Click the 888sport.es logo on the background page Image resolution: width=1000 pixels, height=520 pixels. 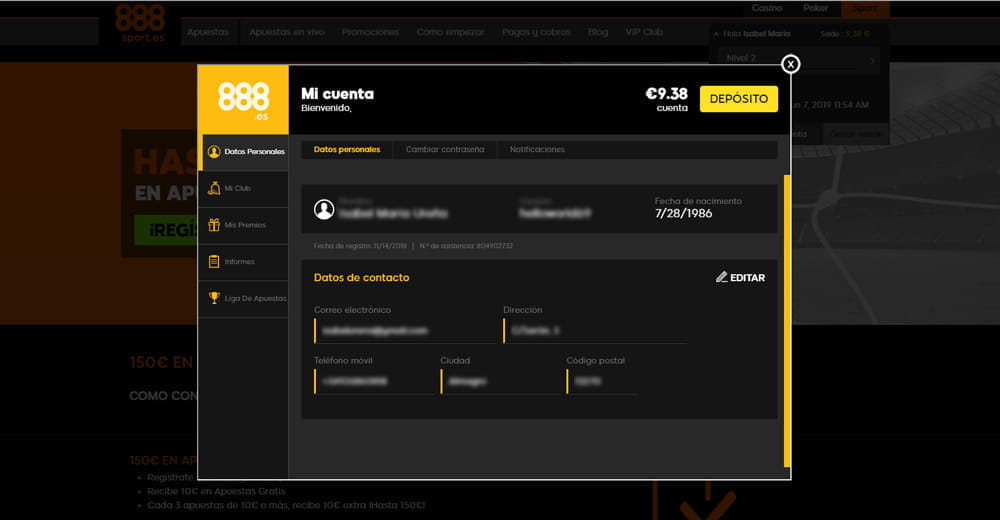coord(140,24)
